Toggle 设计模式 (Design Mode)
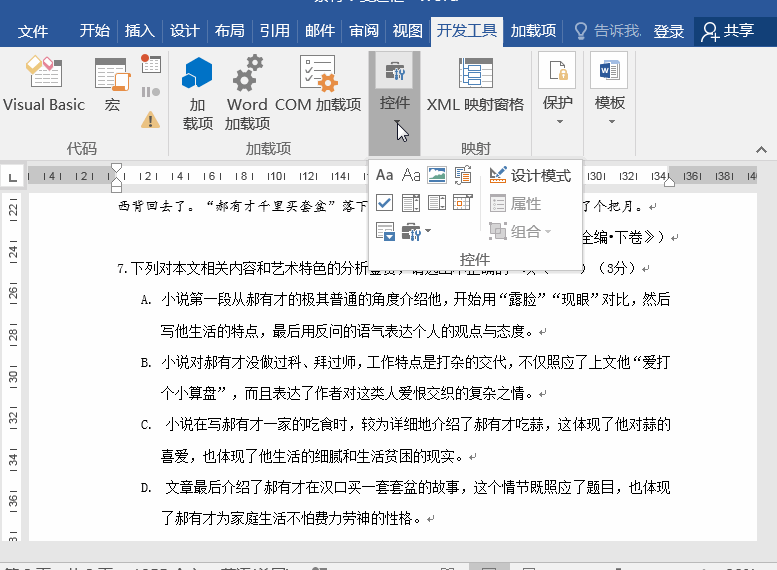 click(530, 175)
